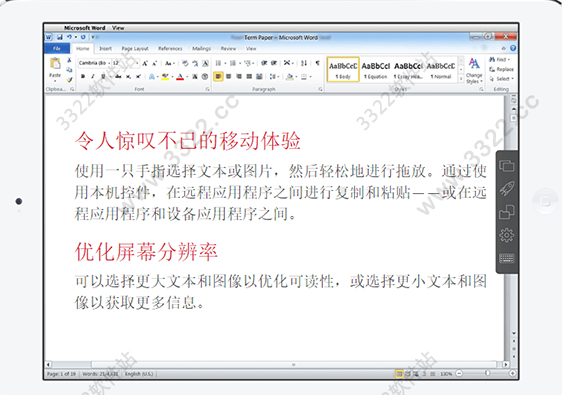Toggle Underline formatting
Image resolution: width=562 pixels, height=395 pixels.
103,76
